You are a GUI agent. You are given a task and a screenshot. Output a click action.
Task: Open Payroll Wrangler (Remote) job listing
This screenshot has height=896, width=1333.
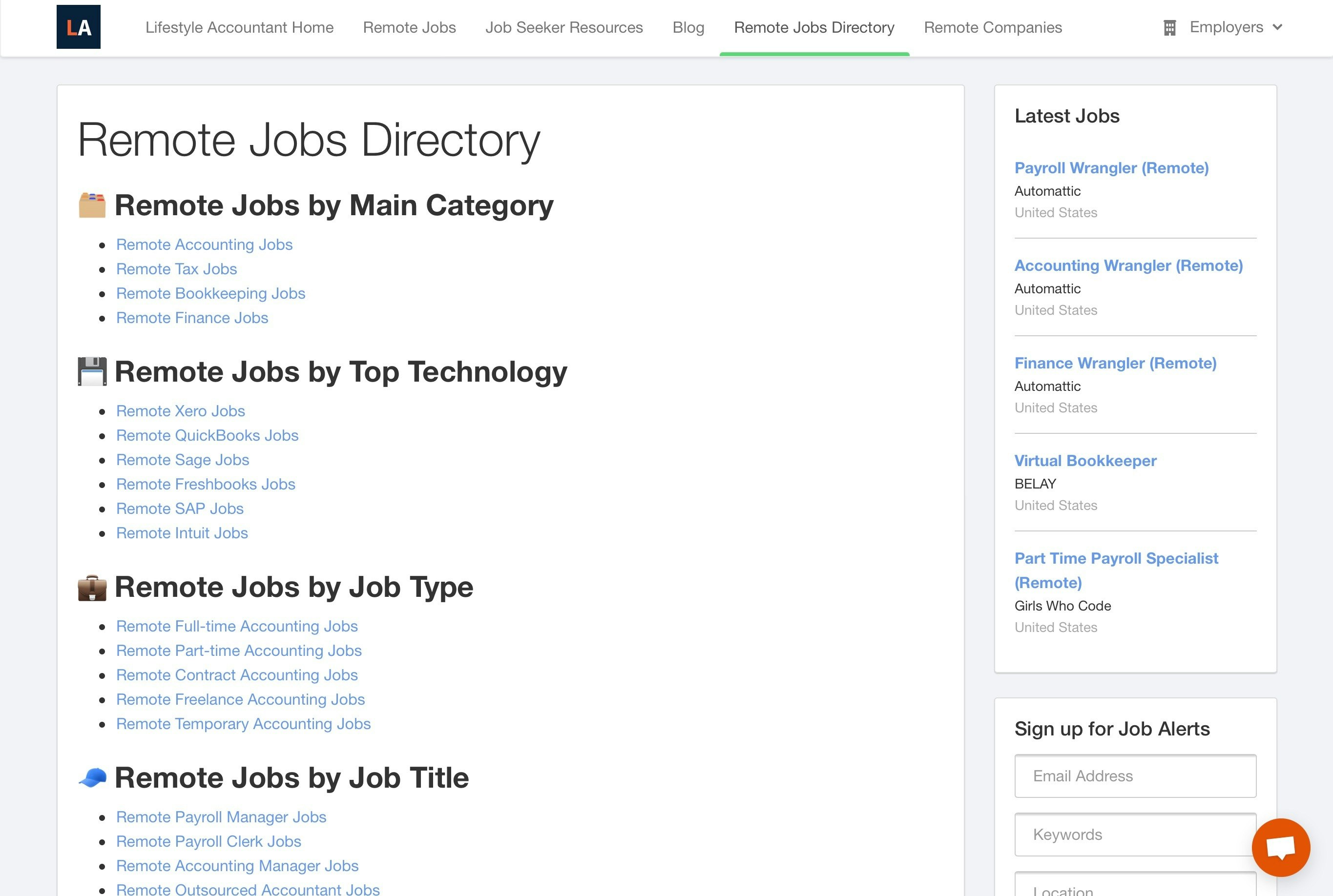click(1111, 168)
